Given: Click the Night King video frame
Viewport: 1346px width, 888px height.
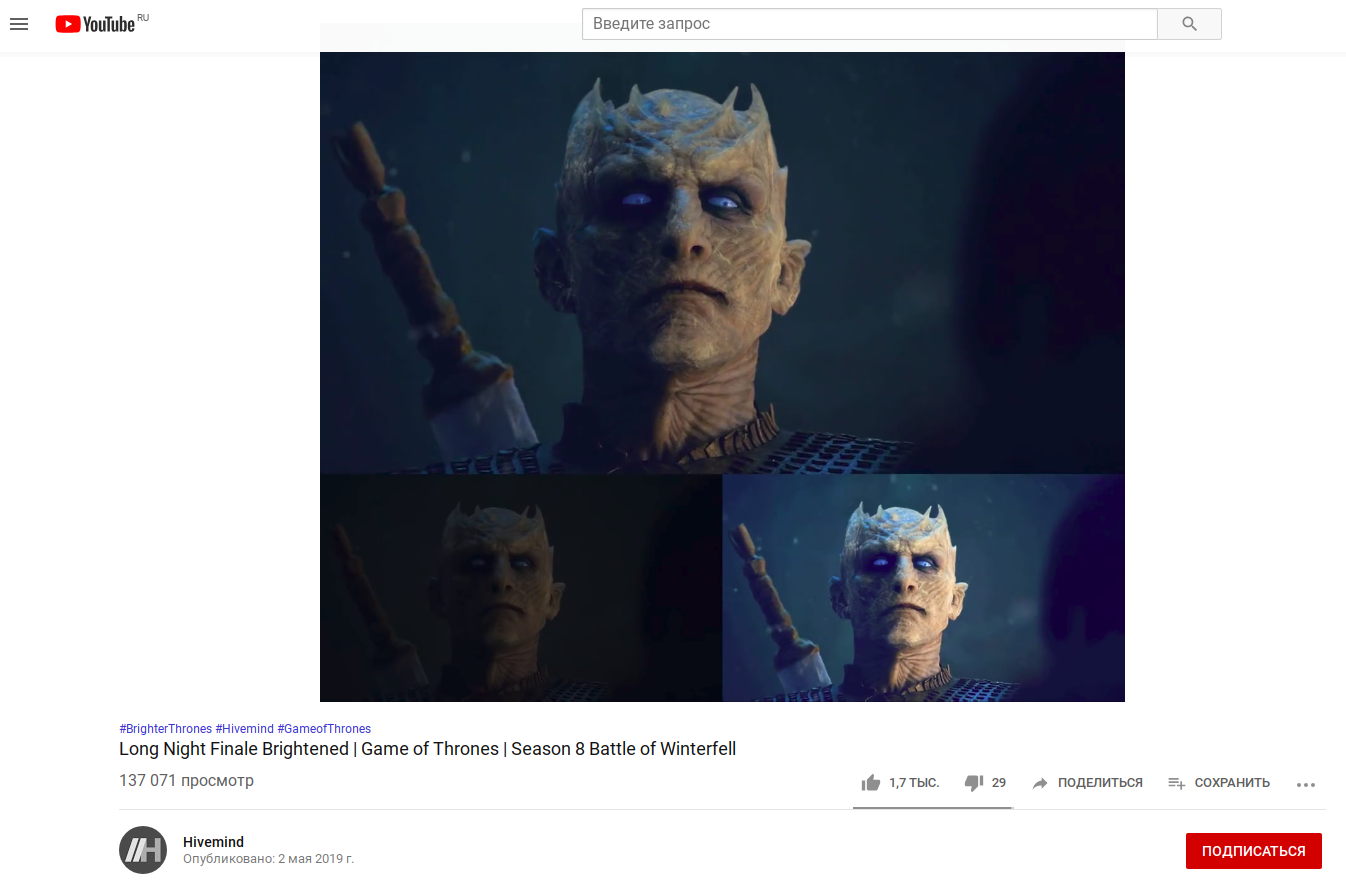Looking at the screenshot, I should [722, 377].
